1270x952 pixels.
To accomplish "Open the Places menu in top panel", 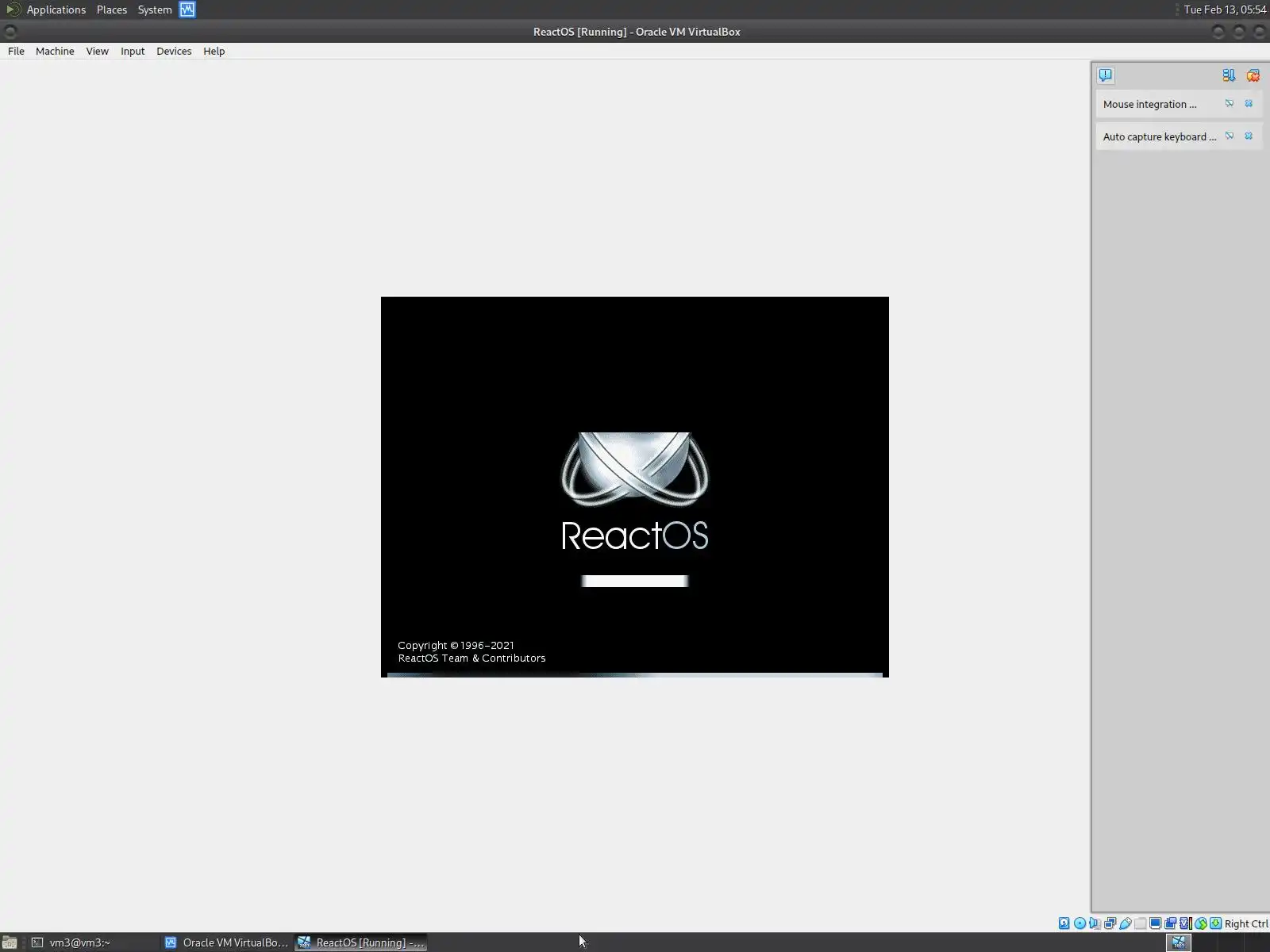I will coord(112,10).
